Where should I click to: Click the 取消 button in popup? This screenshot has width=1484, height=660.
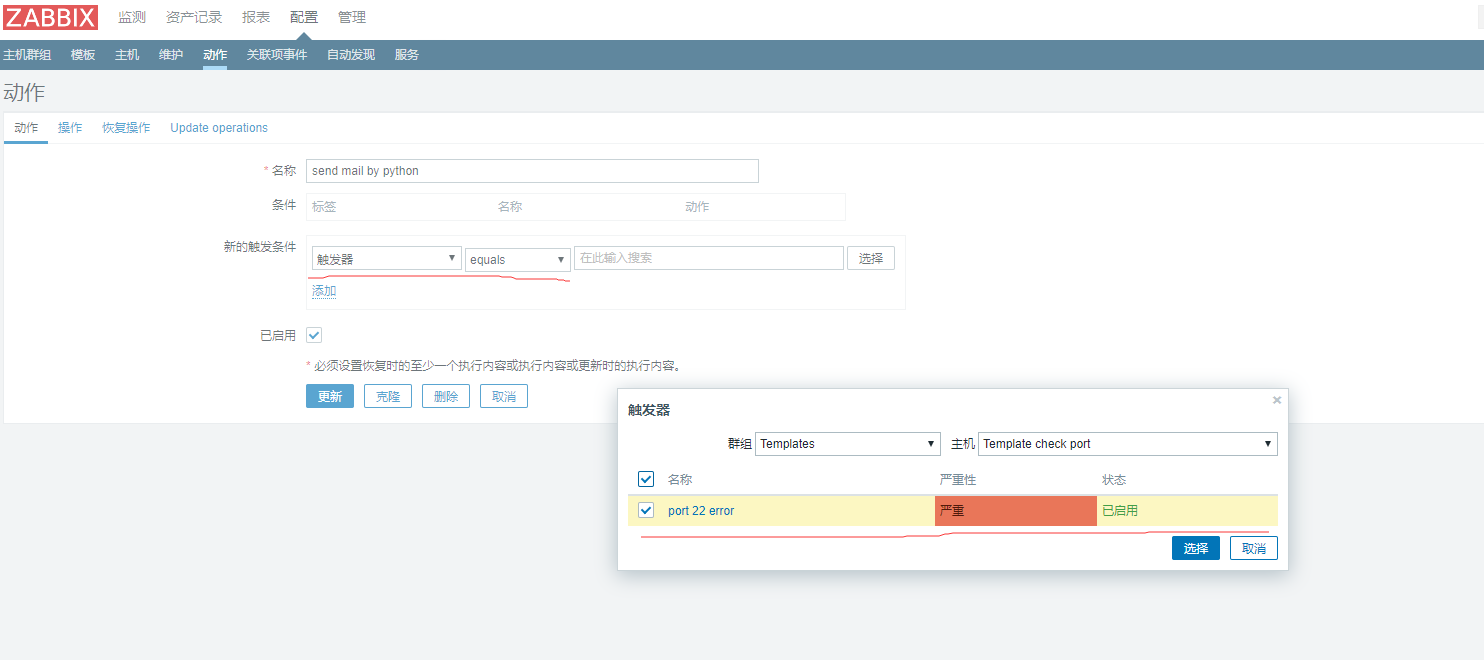[x=1254, y=548]
